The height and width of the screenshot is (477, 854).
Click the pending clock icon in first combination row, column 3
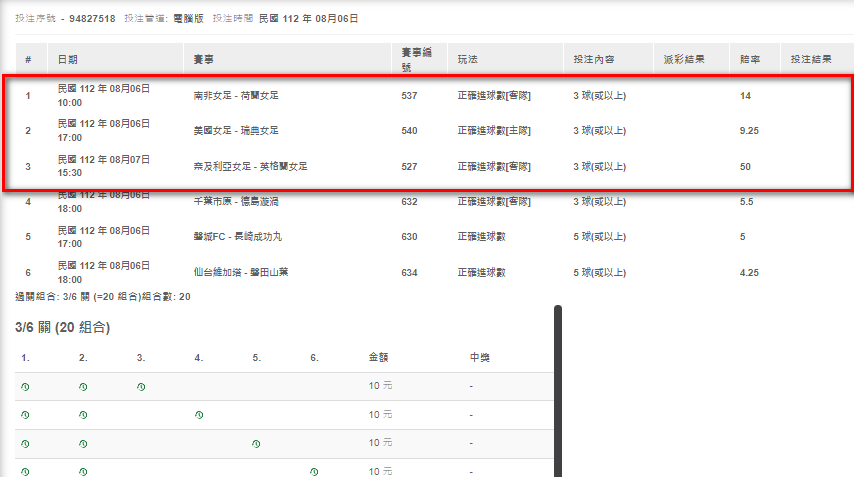pyautogui.click(x=141, y=386)
